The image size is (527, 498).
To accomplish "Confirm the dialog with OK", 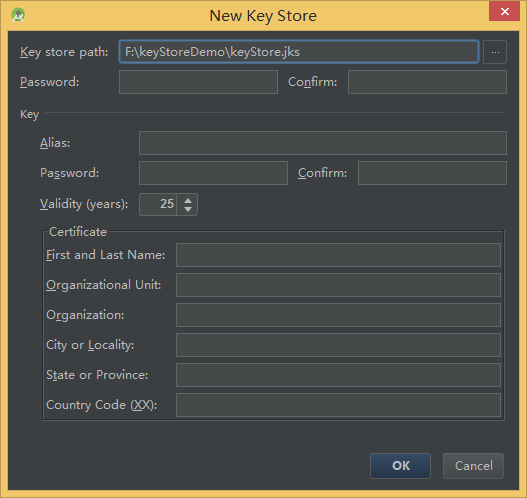I will click(400, 466).
